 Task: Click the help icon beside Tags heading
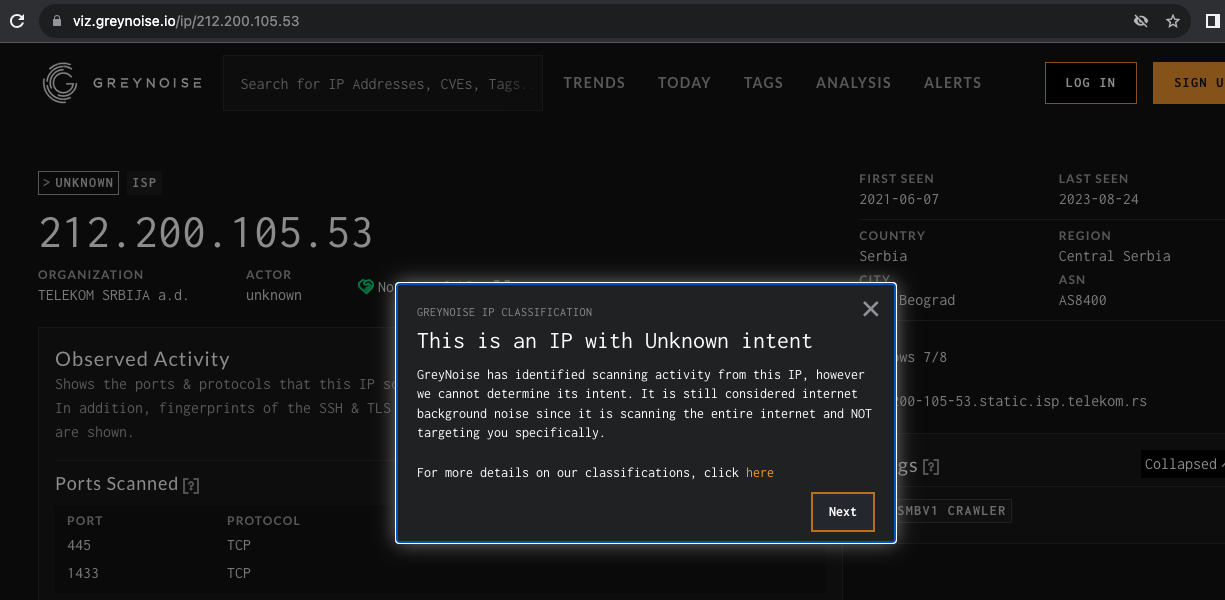[931, 467]
